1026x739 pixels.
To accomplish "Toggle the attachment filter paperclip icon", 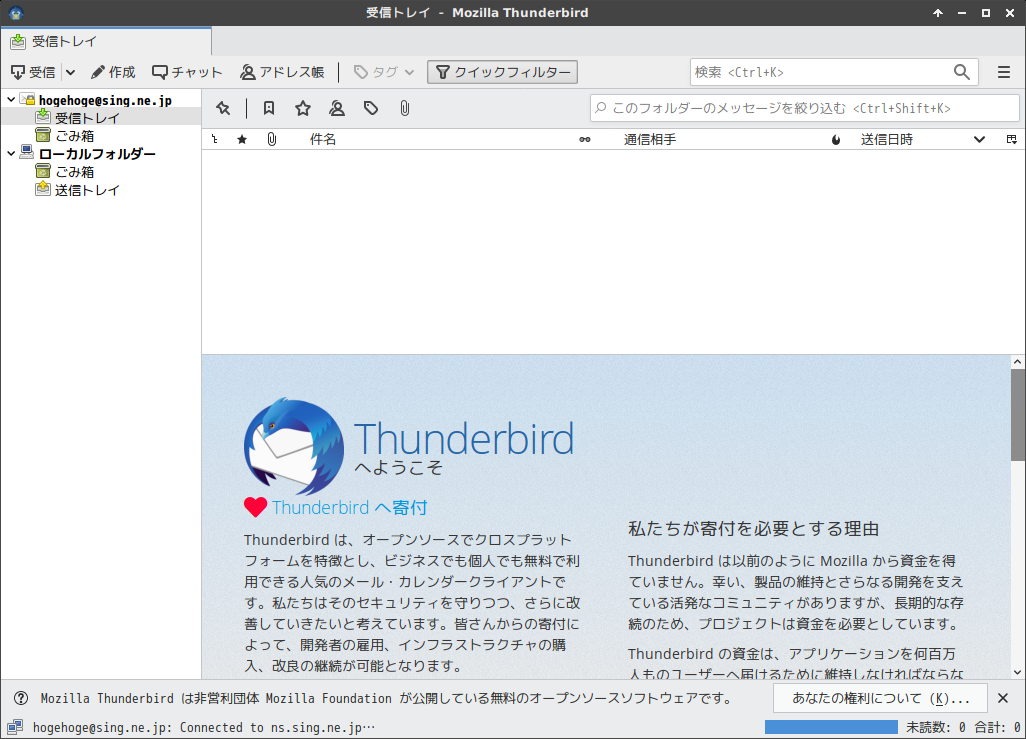I will (x=405, y=108).
